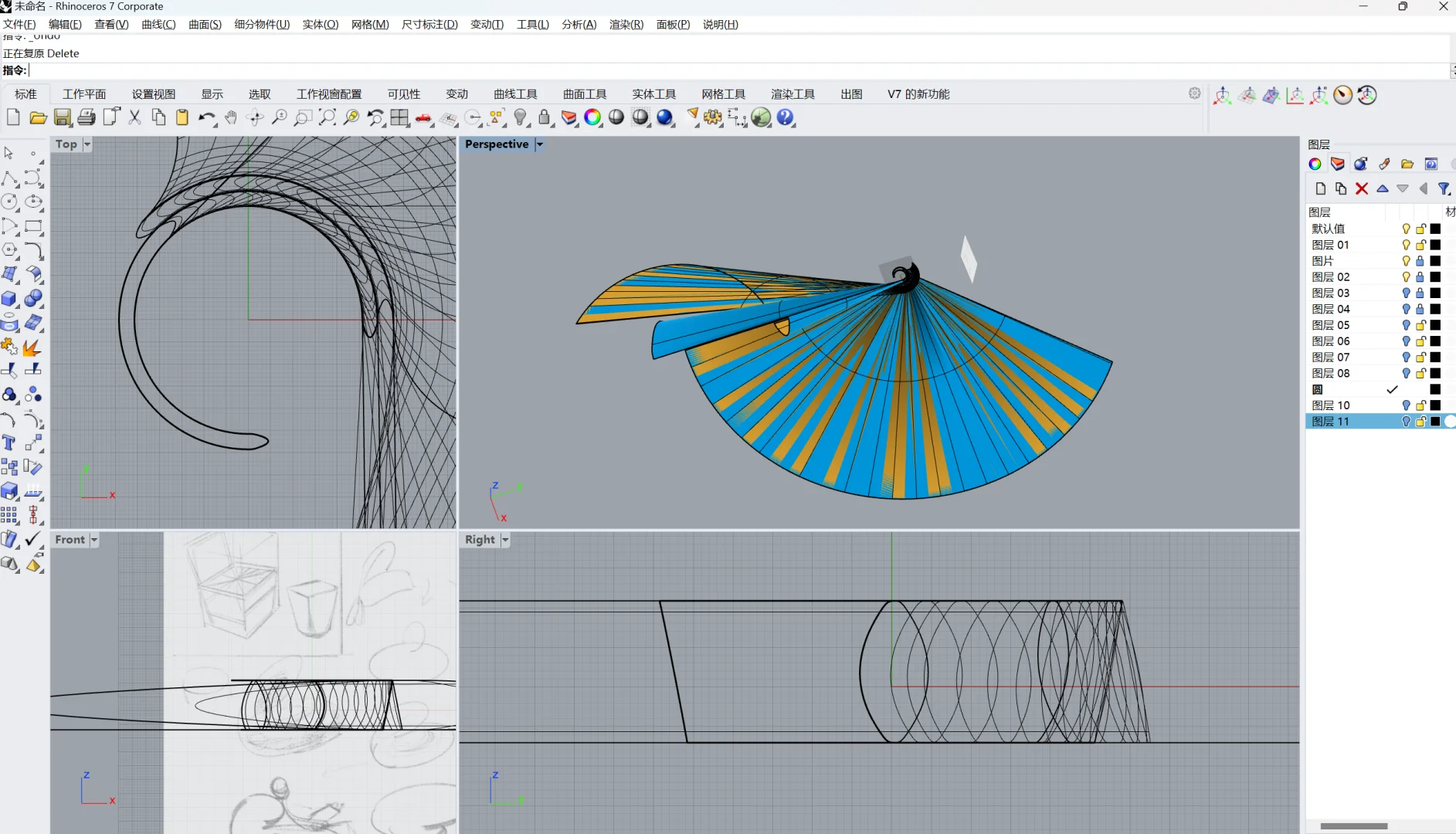
Task: Click the Save file icon in toolbar
Action: pyautogui.click(x=63, y=117)
